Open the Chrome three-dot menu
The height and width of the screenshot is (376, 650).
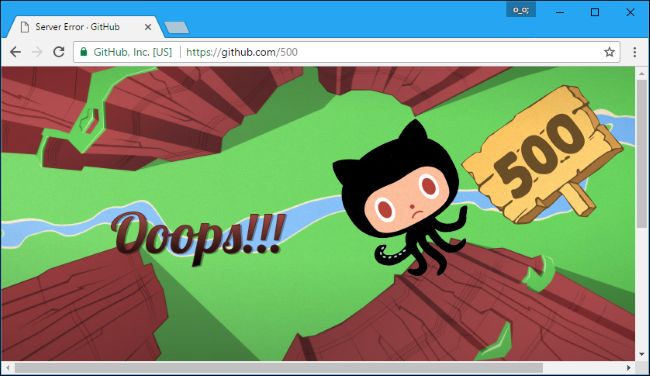pyautogui.click(x=634, y=52)
